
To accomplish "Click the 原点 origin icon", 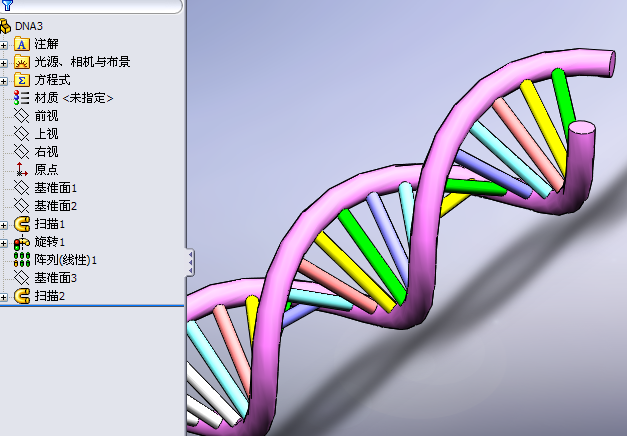I will pos(22,170).
